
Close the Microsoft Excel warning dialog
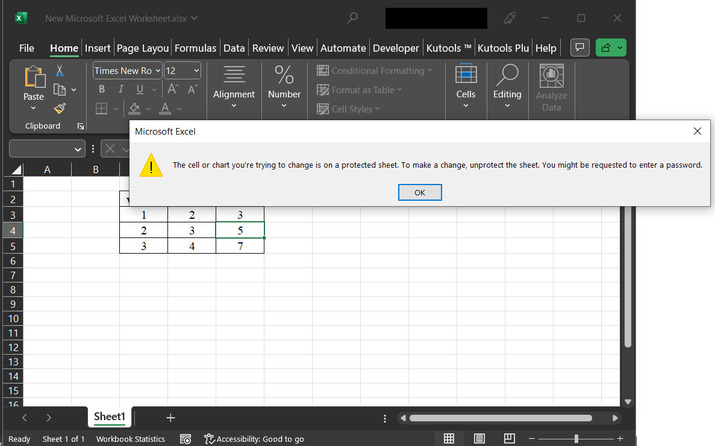tap(697, 131)
